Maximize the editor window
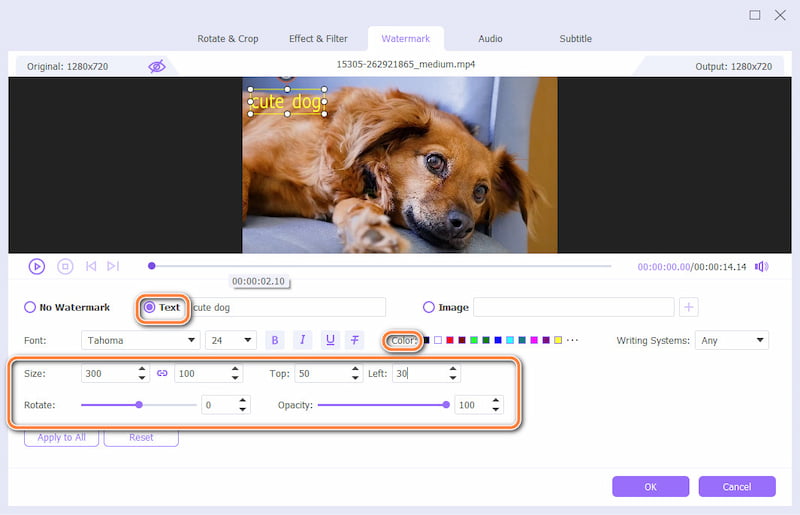 [x=755, y=15]
